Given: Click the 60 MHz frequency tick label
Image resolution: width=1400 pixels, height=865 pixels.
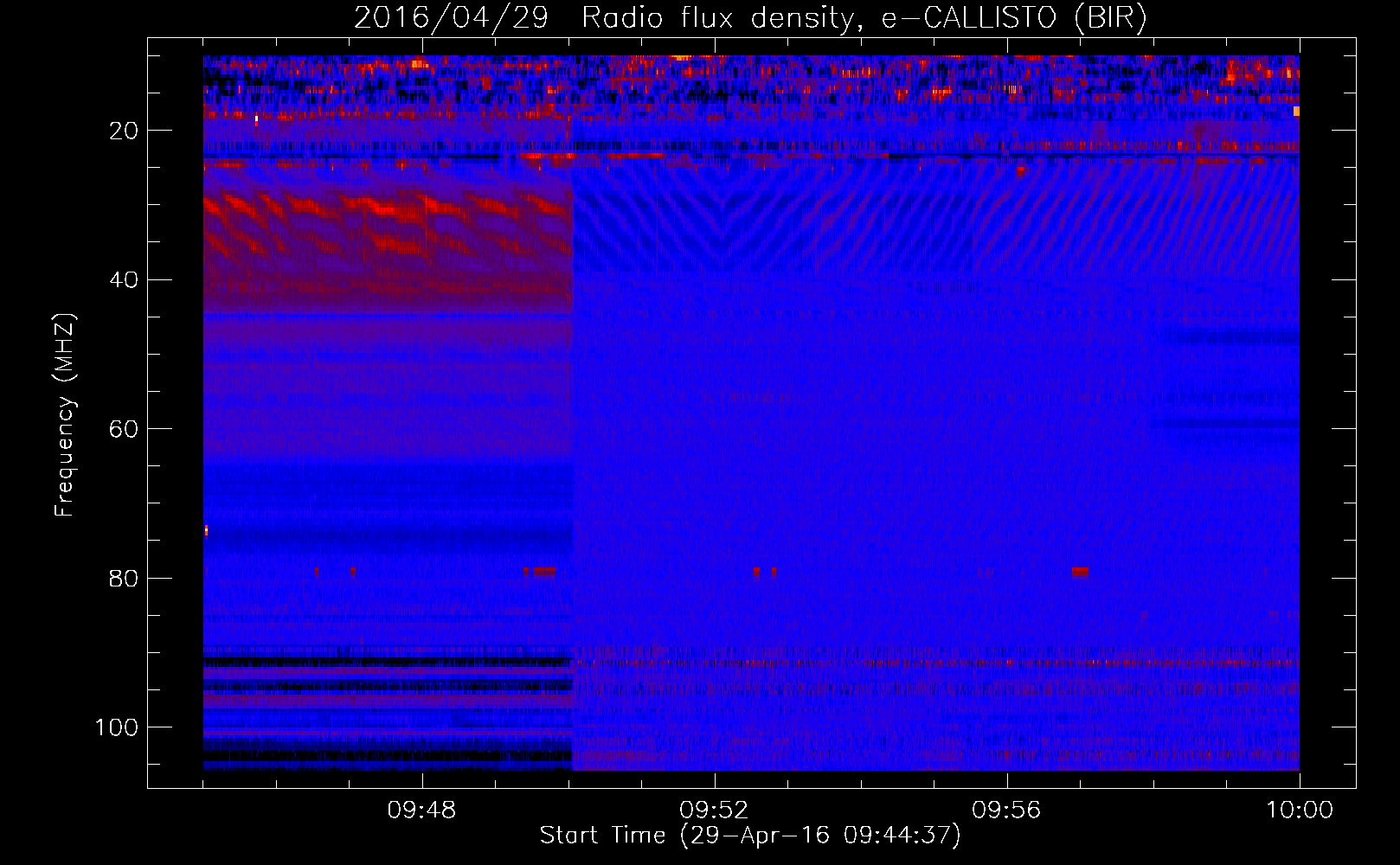Looking at the screenshot, I should [124, 429].
